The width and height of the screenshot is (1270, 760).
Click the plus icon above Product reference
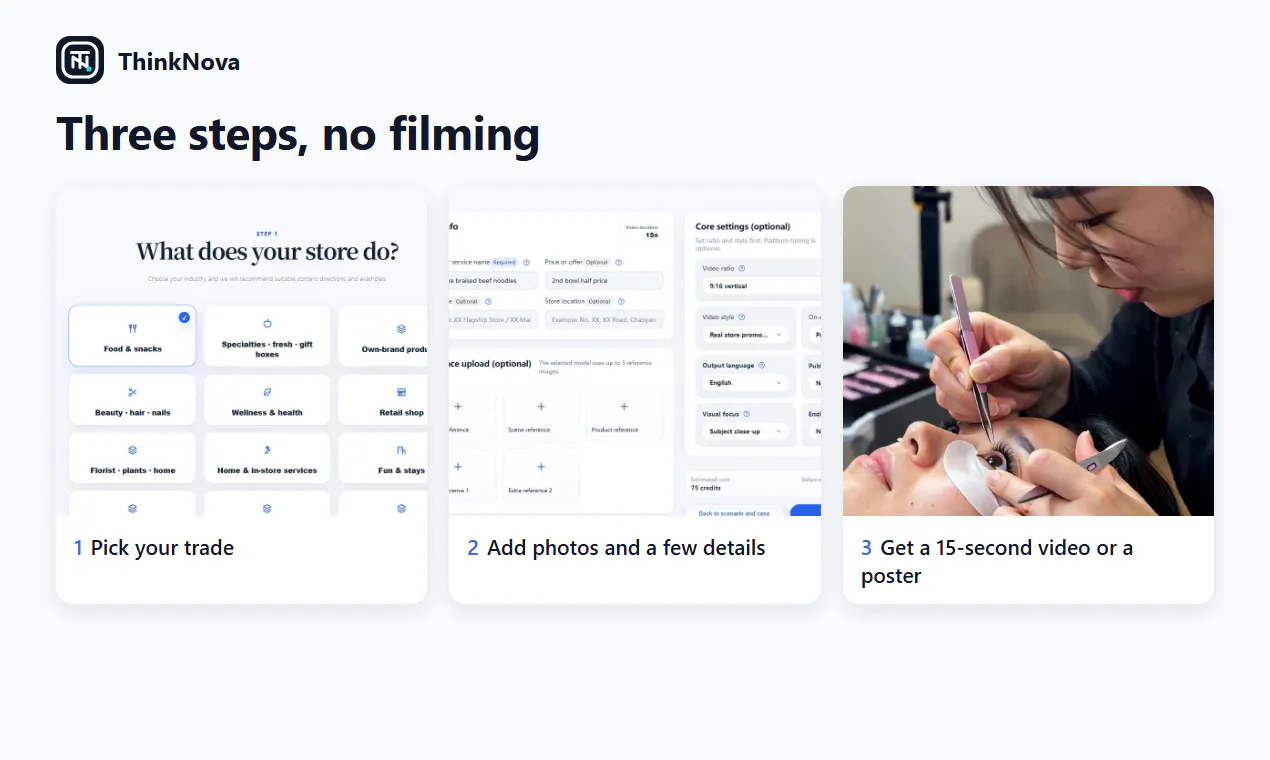click(624, 407)
